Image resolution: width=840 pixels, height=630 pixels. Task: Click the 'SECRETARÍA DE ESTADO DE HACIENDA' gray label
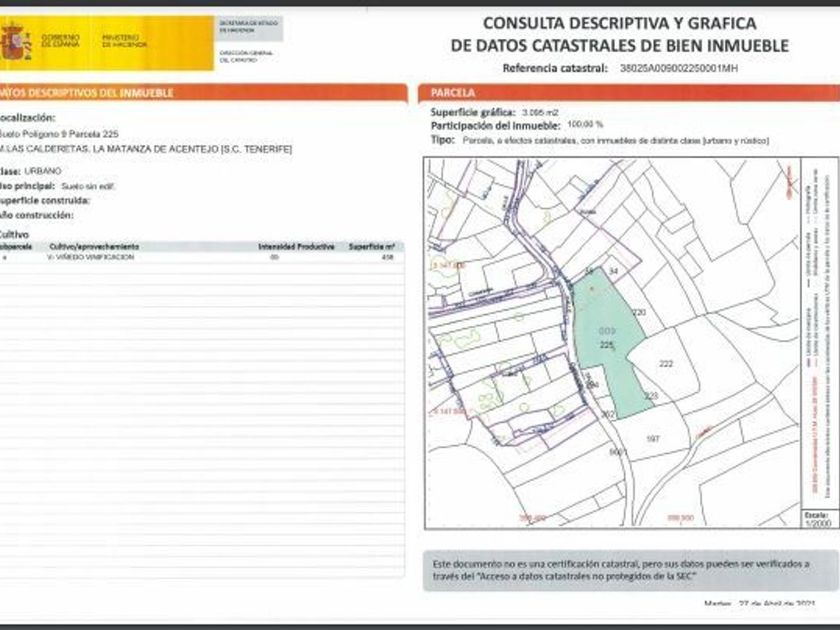point(249,27)
